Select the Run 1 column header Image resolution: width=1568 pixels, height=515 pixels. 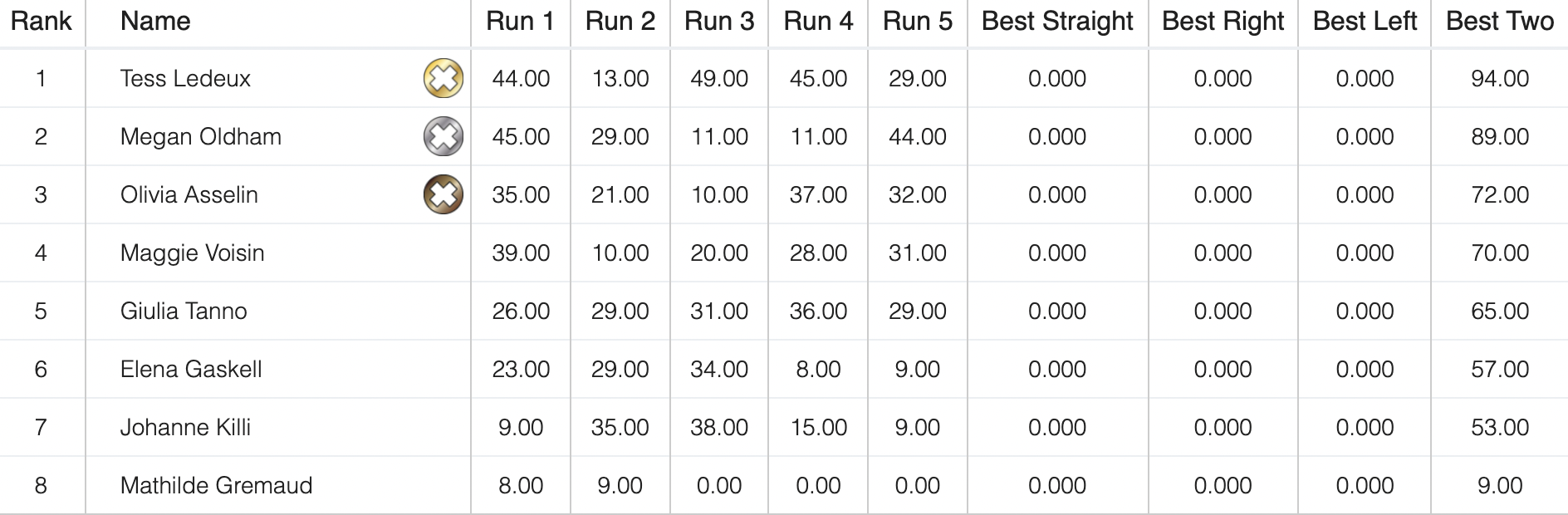pos(520,22)
